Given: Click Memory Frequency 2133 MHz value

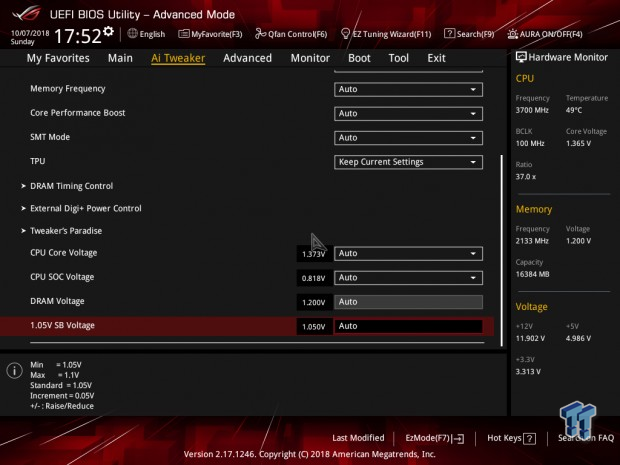Looking at the screenshot, I should [x=532, y=241].
